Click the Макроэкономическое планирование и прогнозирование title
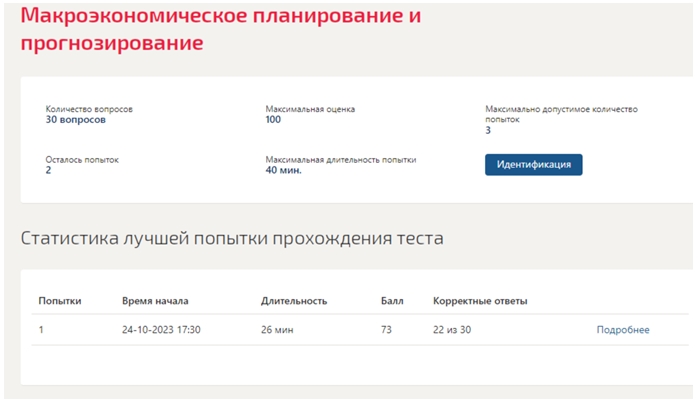This screenshot has height=417, width=698. 221,29
